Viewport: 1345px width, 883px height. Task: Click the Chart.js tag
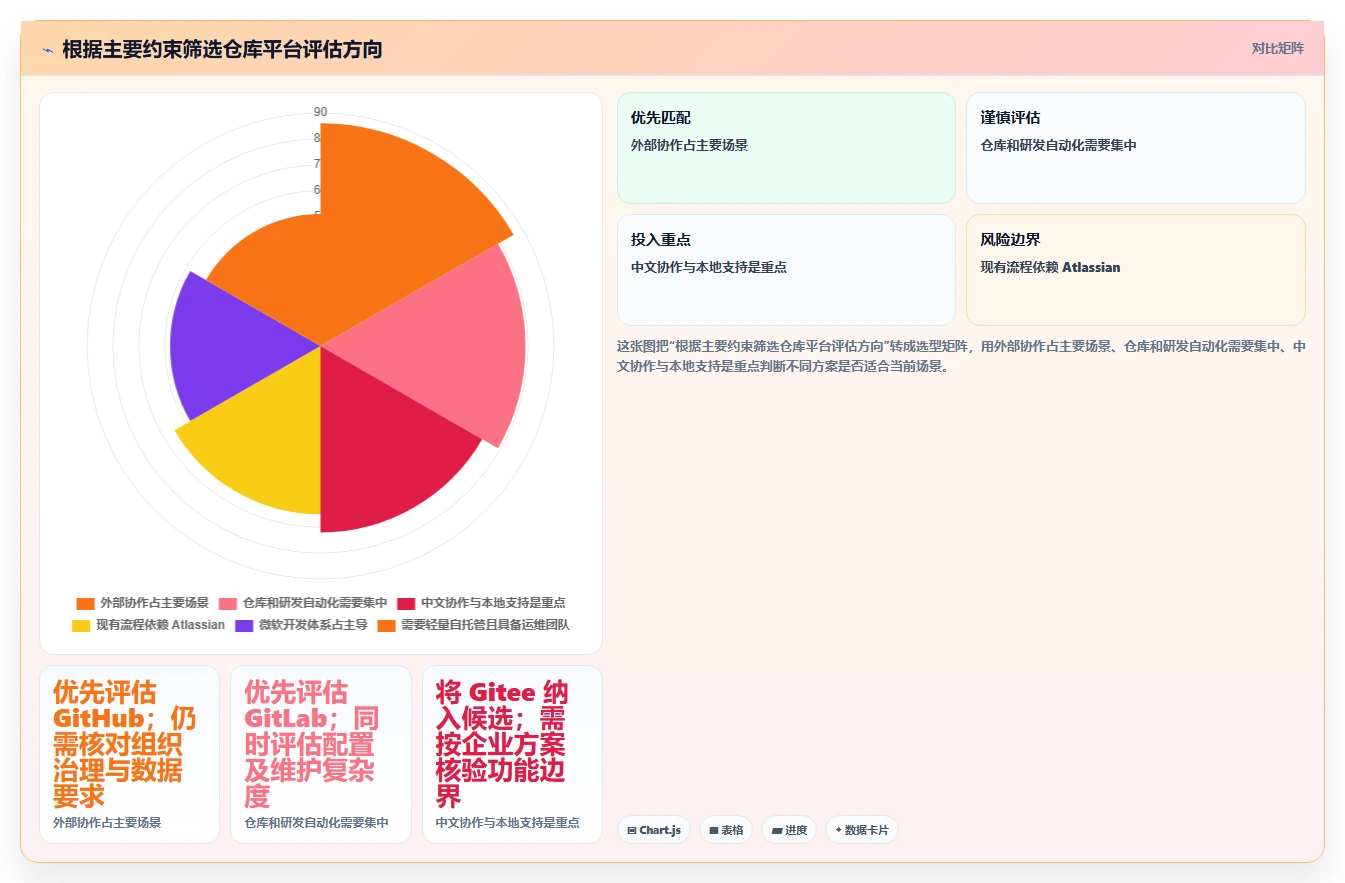point(654,830)
